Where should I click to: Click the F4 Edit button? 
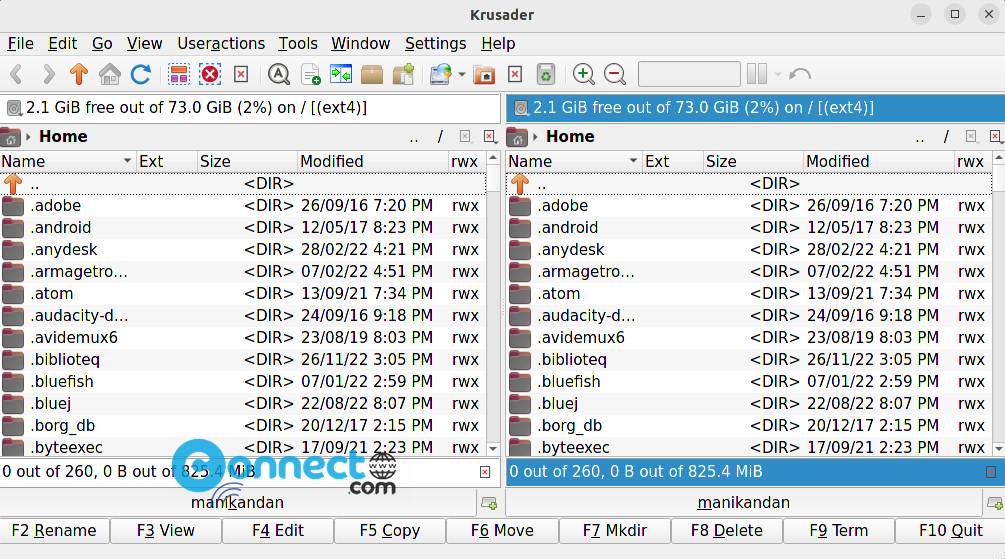click(278, 531)
